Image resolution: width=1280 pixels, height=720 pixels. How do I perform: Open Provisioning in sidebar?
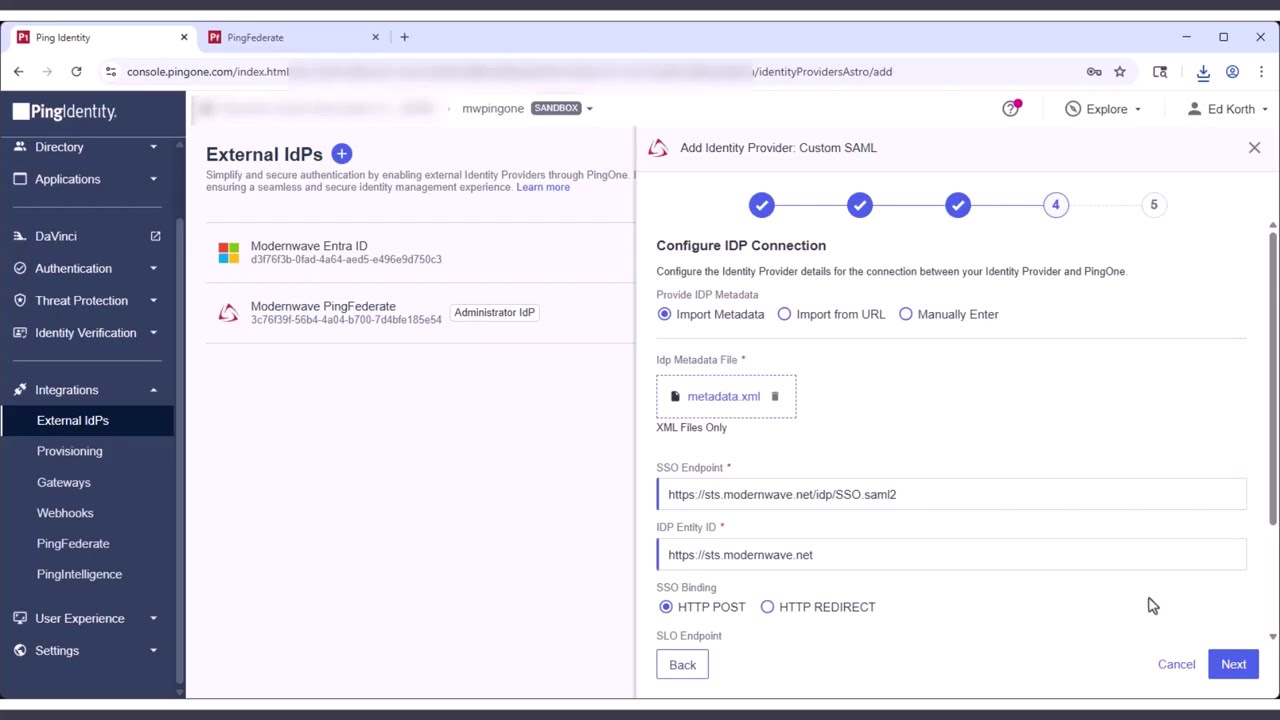tap(69, 451)
